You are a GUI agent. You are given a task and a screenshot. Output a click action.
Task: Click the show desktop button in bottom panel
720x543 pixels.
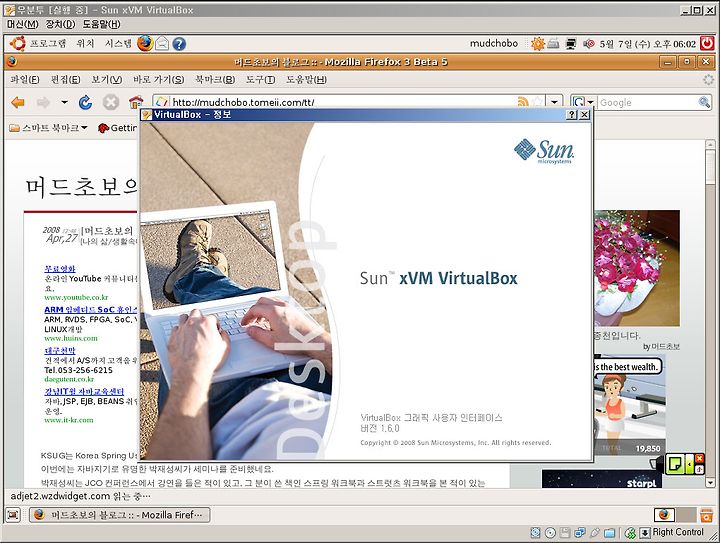(x=13, y=515)
